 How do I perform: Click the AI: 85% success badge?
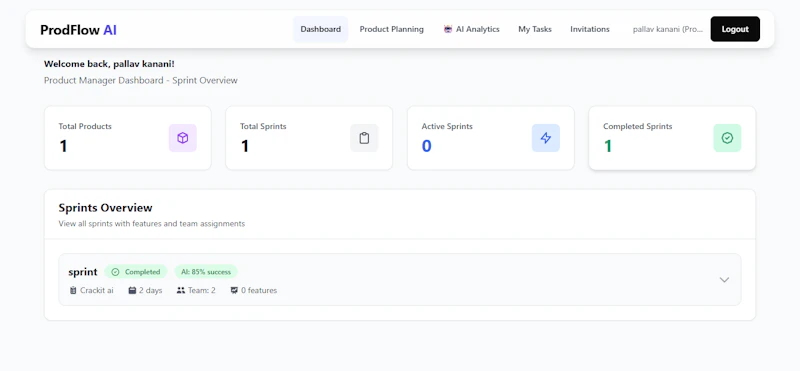pos(206,272)
